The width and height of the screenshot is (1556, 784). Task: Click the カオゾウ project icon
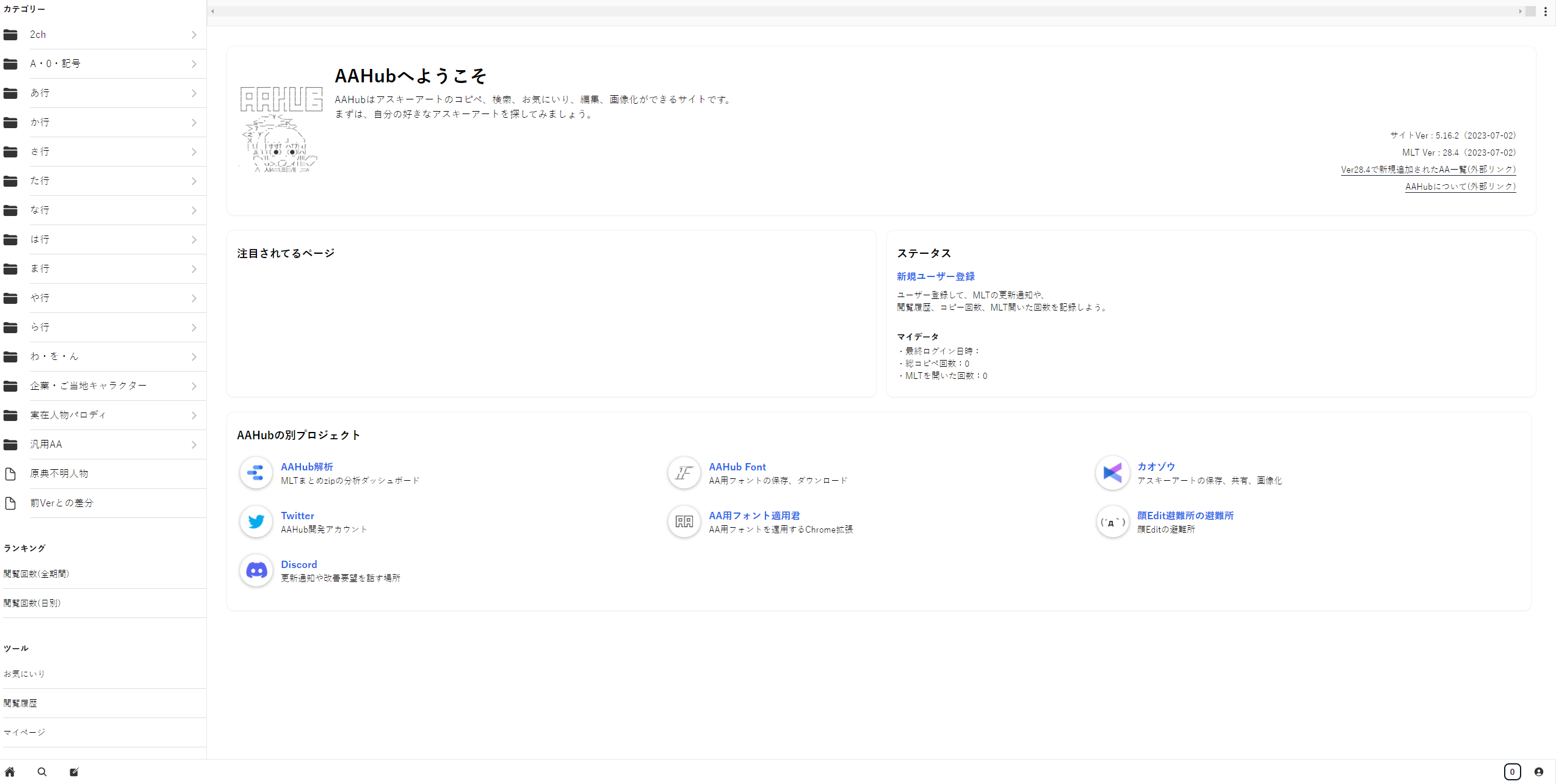(1112, 473)
